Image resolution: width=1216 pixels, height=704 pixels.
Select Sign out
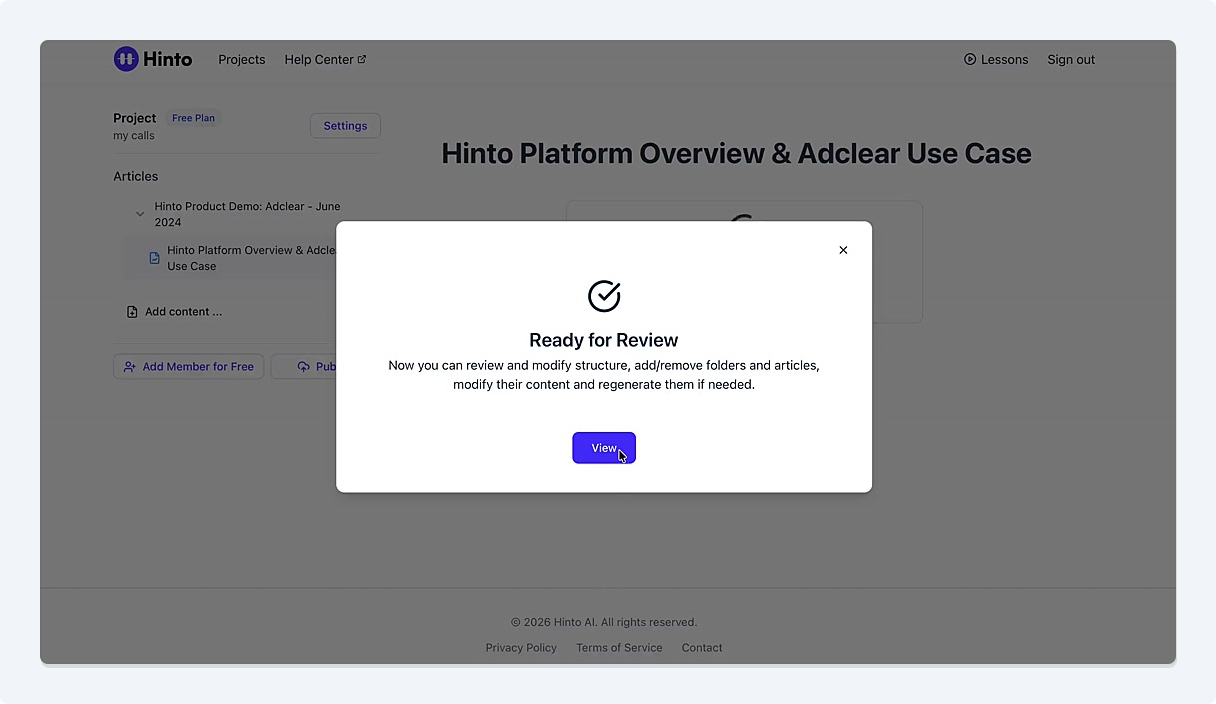(x=1071, y=60)
